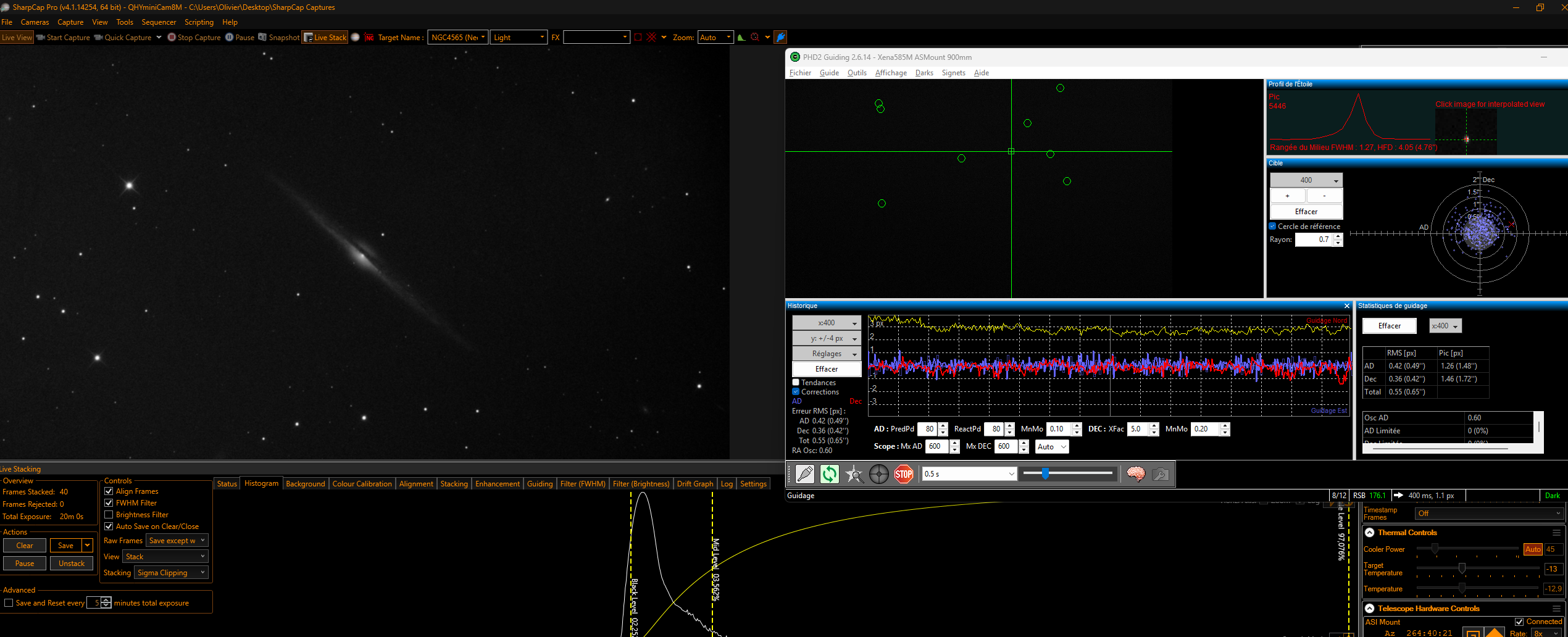Toggle Corrections checkbox in PHD2
The image size is (1568, 637).
(796, 392)
